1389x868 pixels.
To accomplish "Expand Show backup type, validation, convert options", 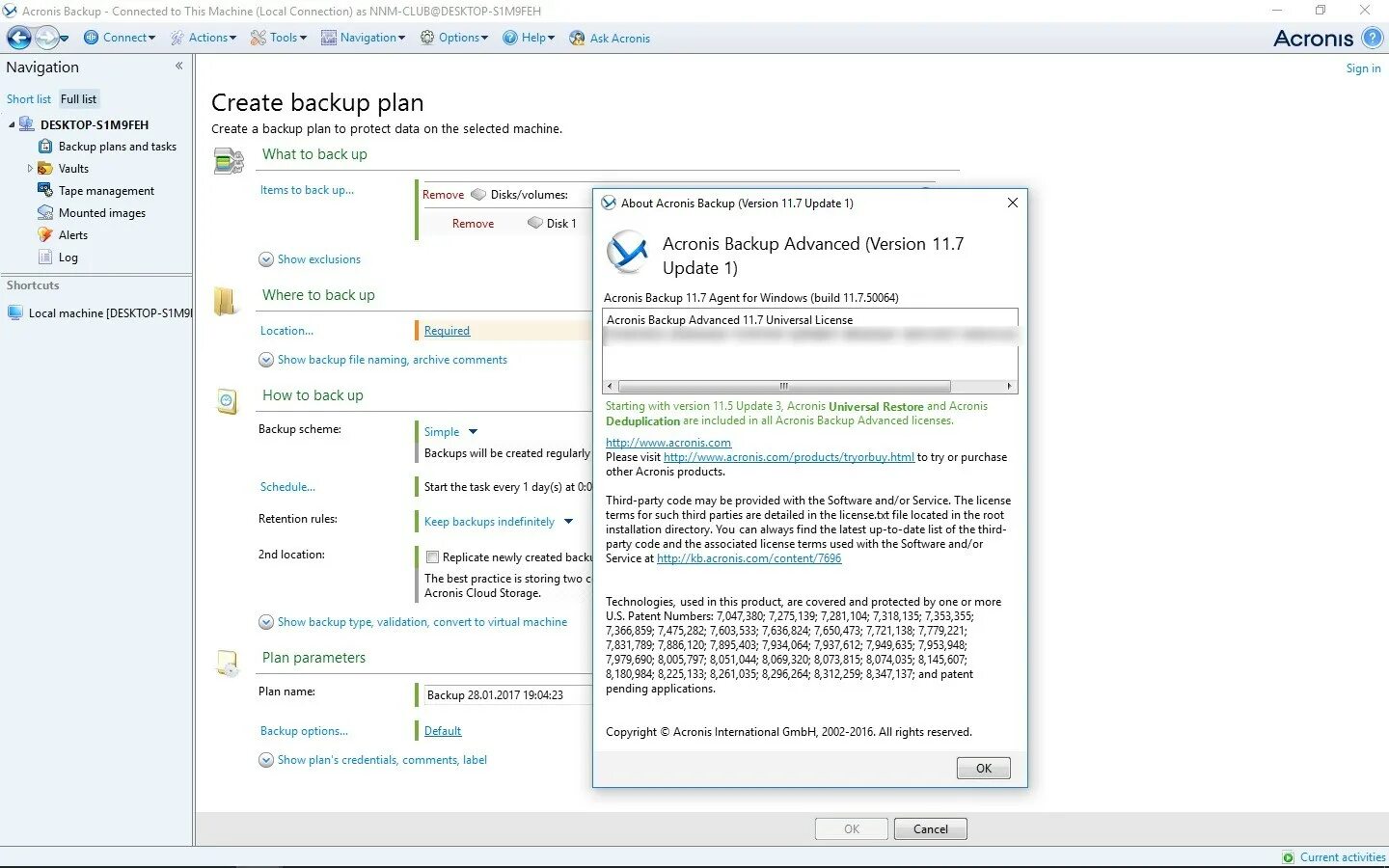I will click(x=413, y=622).
